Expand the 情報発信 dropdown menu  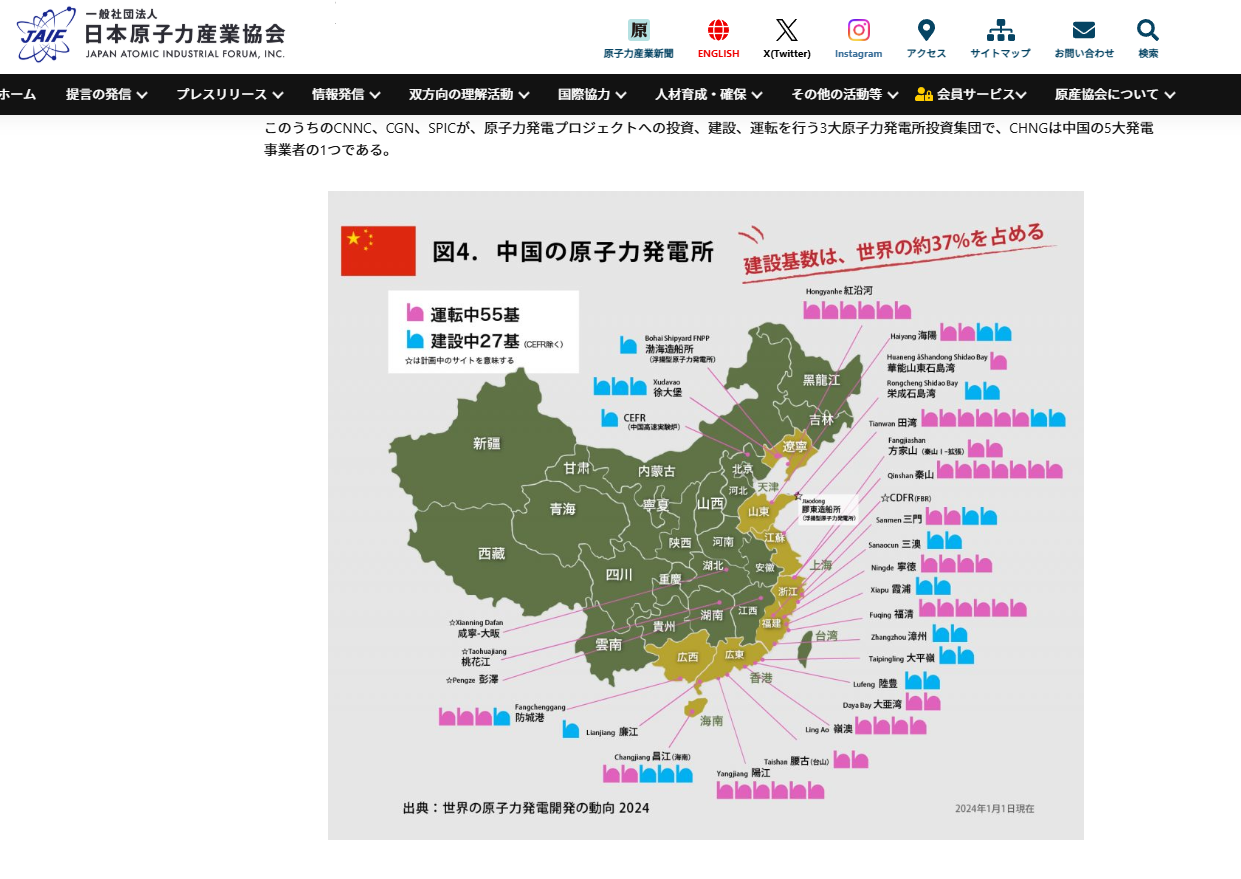click(346, 95)
